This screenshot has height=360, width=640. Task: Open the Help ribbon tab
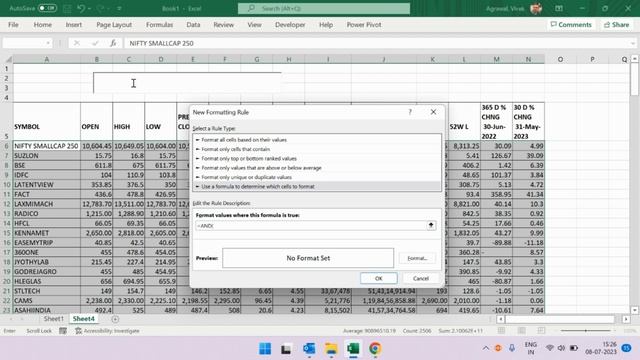tap(326, 25)
